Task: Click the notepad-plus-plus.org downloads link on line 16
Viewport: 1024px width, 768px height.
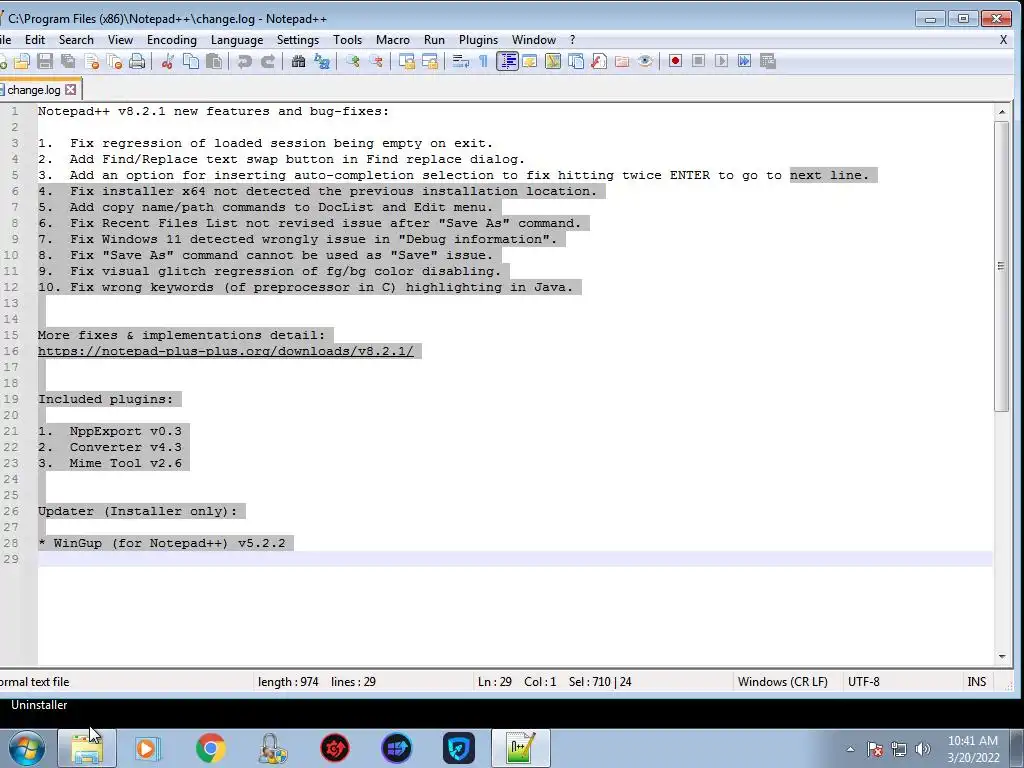Action: (225, 351)
